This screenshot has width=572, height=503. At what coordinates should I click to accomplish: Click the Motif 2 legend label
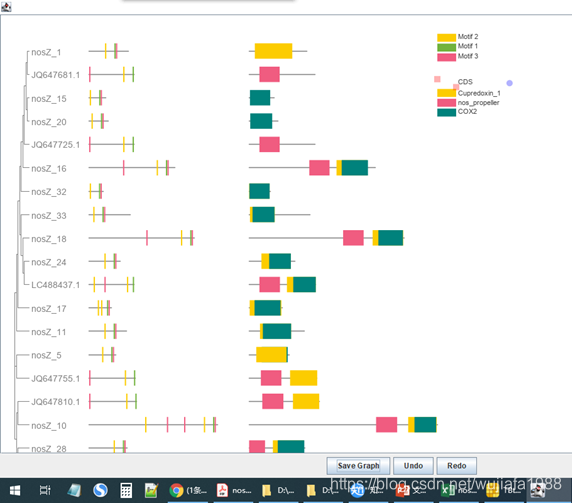pyautogui.click(x=468, y=37)
